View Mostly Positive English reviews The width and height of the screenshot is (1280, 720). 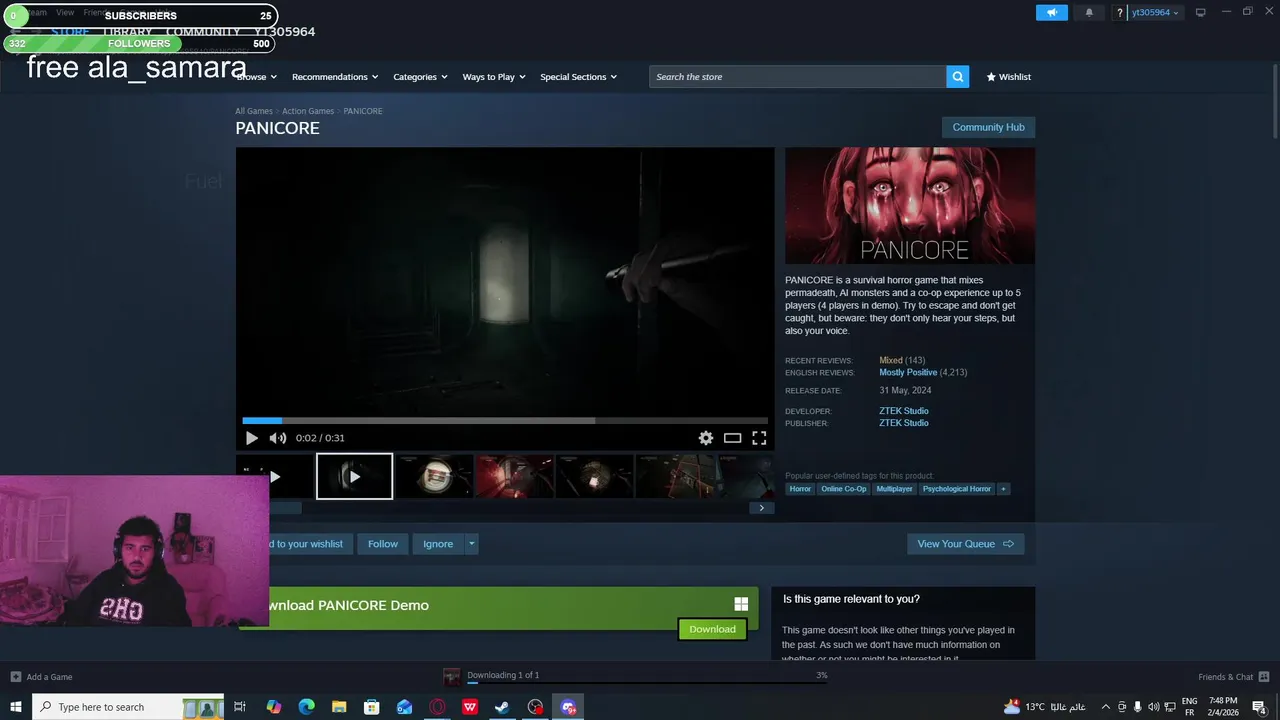pos(908,372)
